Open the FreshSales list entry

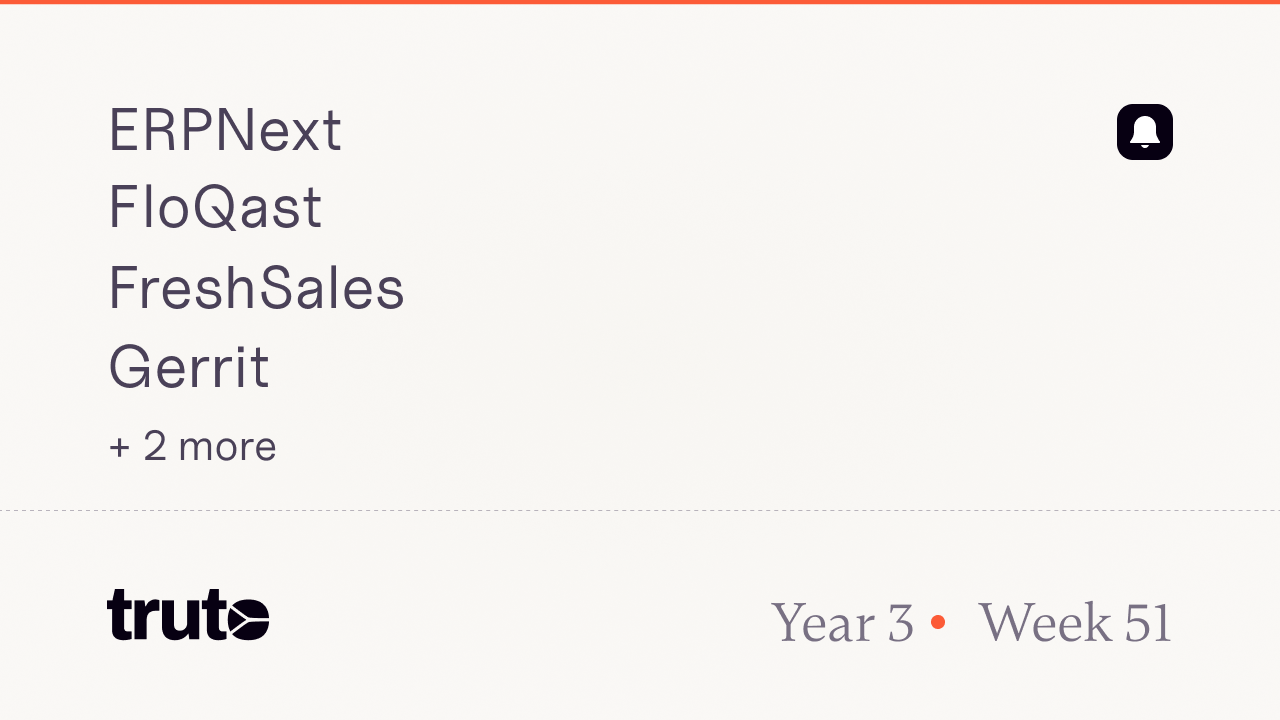(256, 288)
